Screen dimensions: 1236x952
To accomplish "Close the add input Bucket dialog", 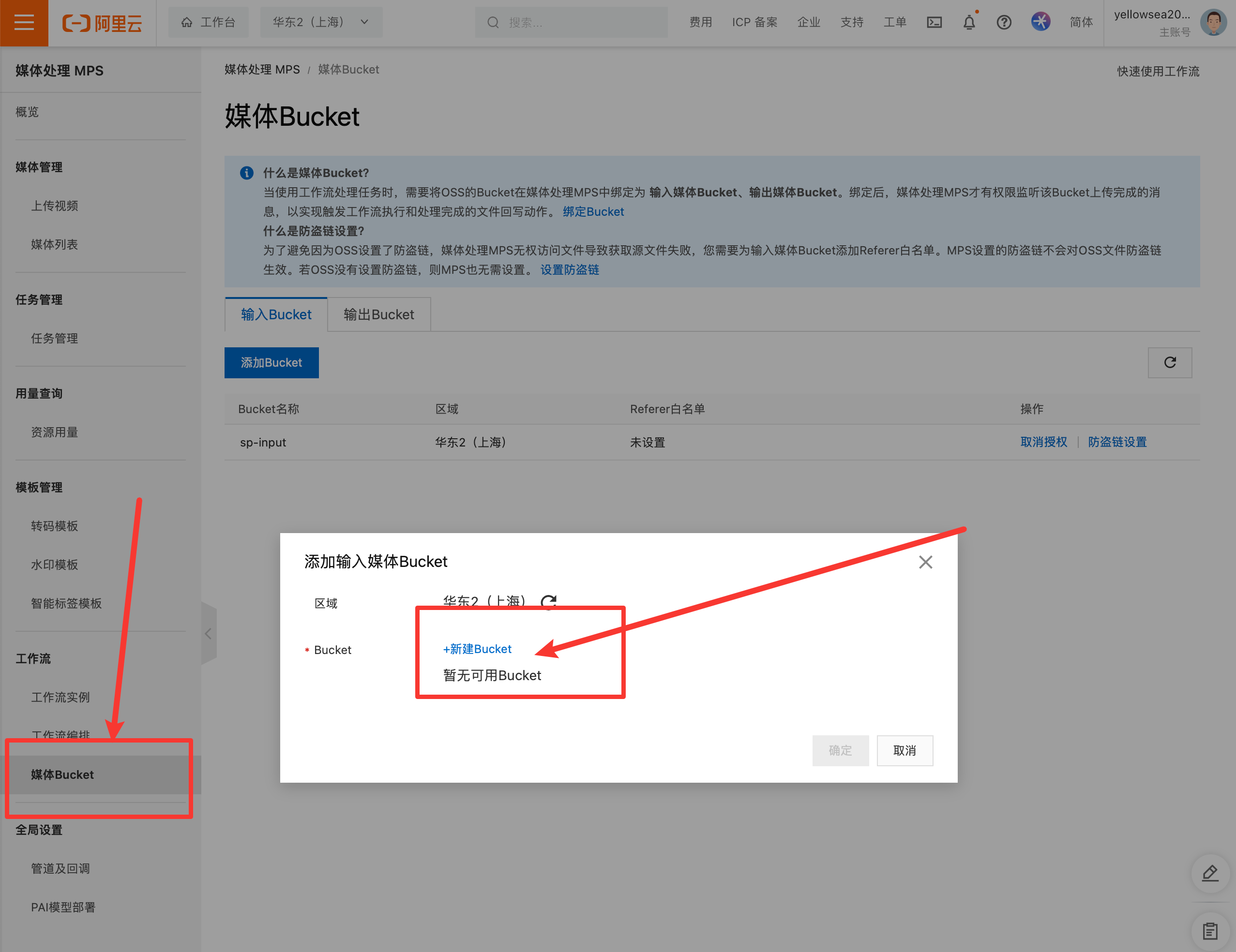I will click(925, 562).
